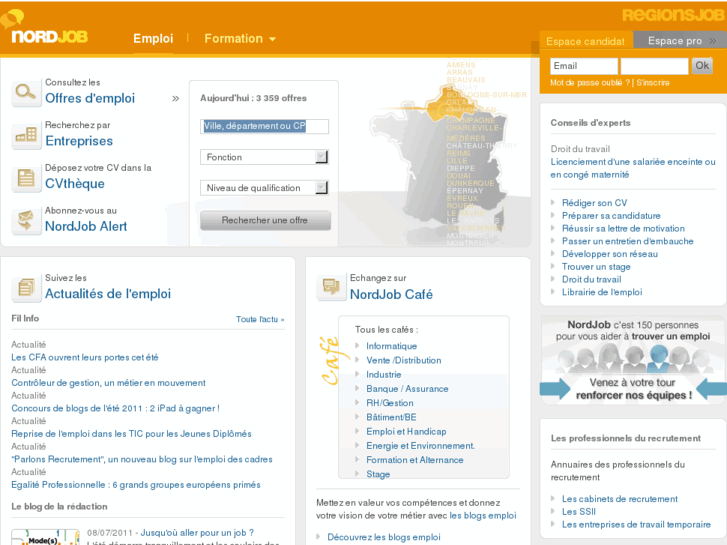Viewport: 727px width, 545px height.
Task: Open the Informatique café link
Action: 391,346
